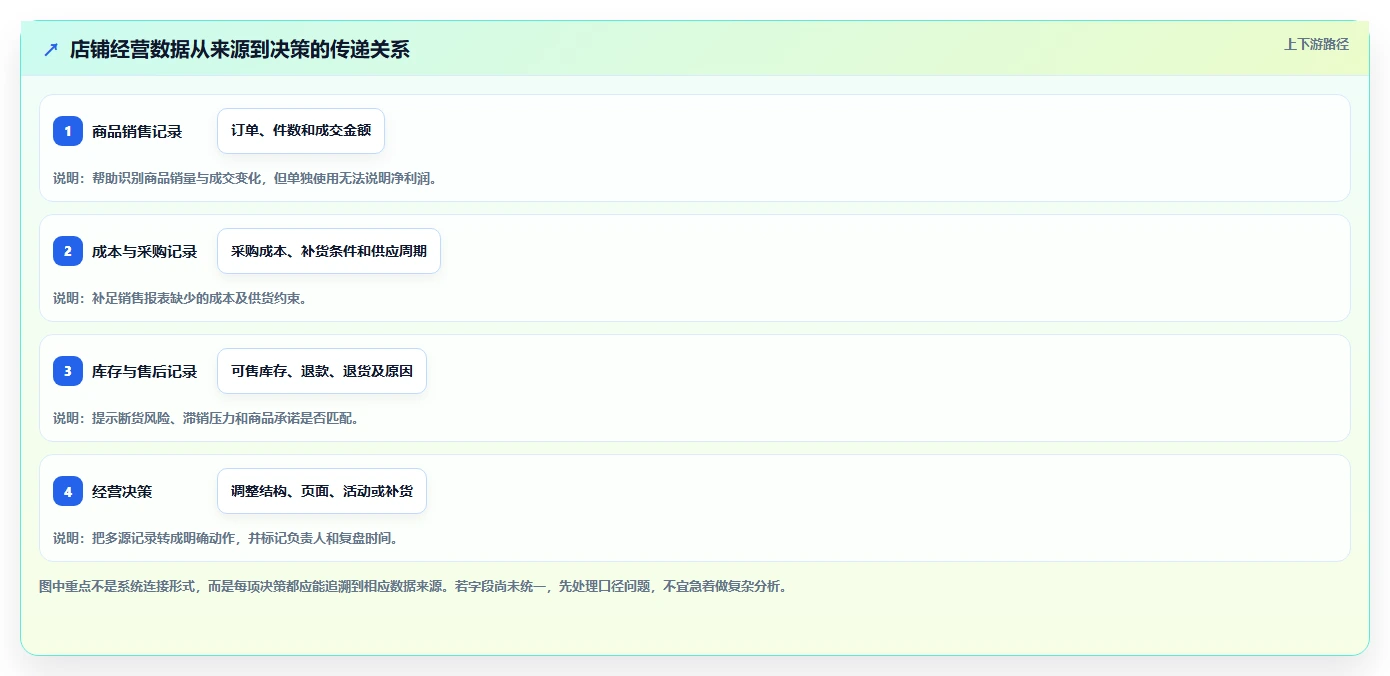Image resolution: width=1390 pixels, height=676 pixels.
Task: Click the note about 净利润 under sales records
Action: tap(246, 178)
